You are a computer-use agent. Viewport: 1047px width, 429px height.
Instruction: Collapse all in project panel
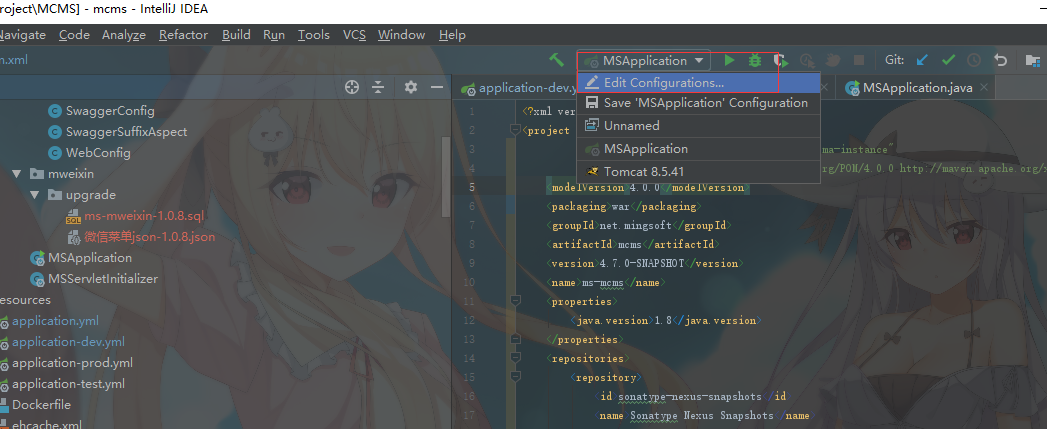378,87
